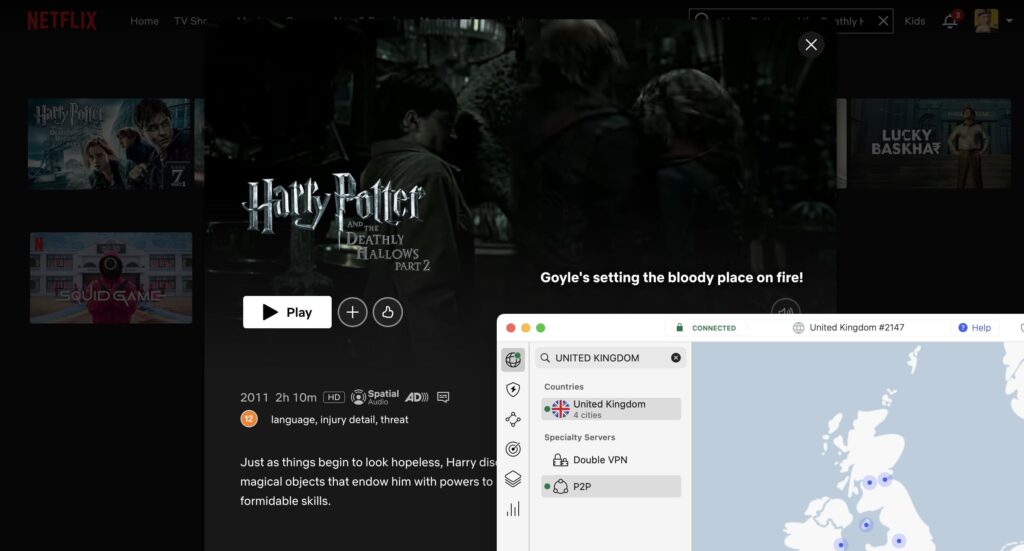The image size is (1024, 551).
Task: Open the shield Threat Protection sidebar icon
Action: coord(513,390)
